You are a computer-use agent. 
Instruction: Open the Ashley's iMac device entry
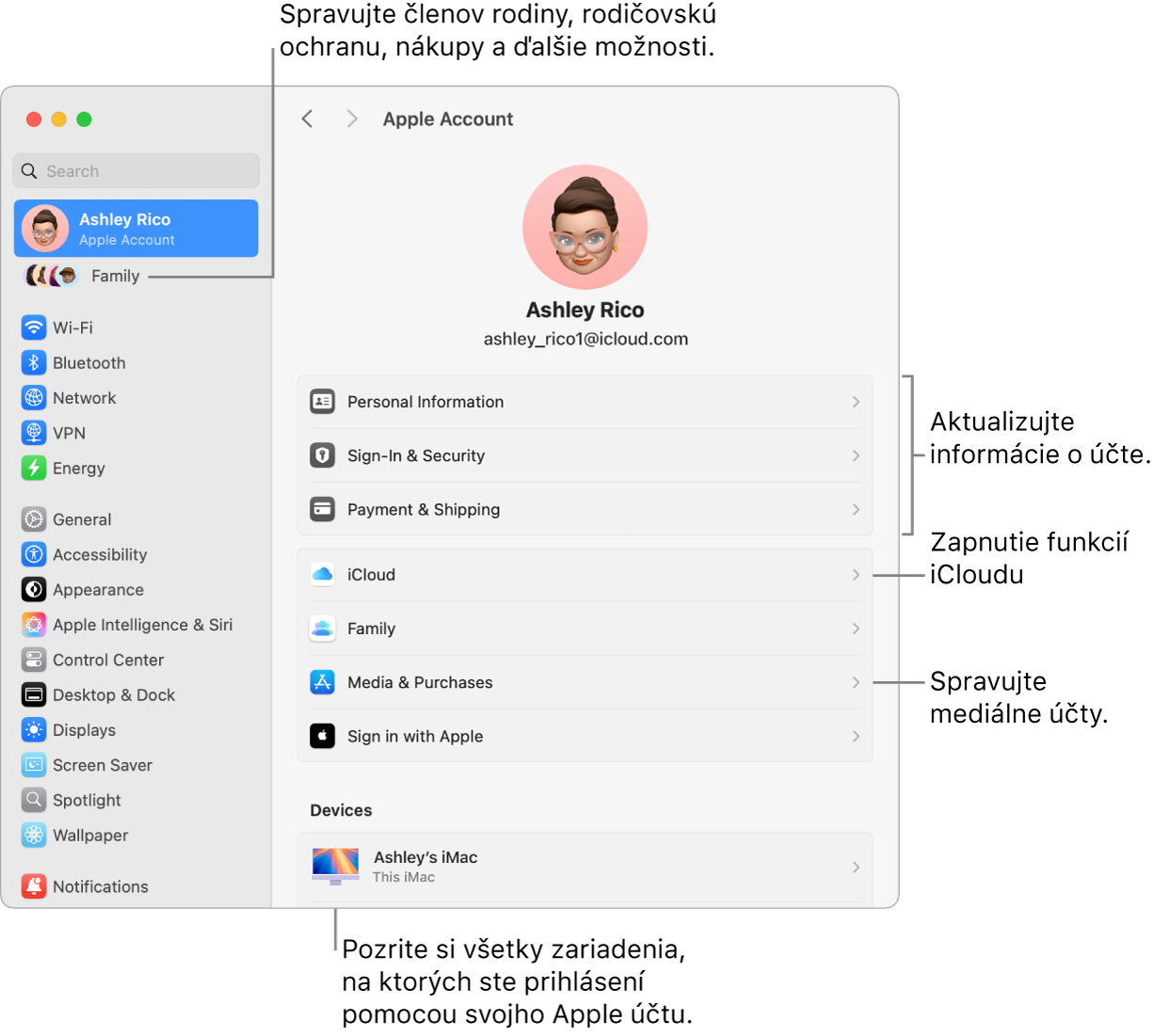(x=585, y=866)
